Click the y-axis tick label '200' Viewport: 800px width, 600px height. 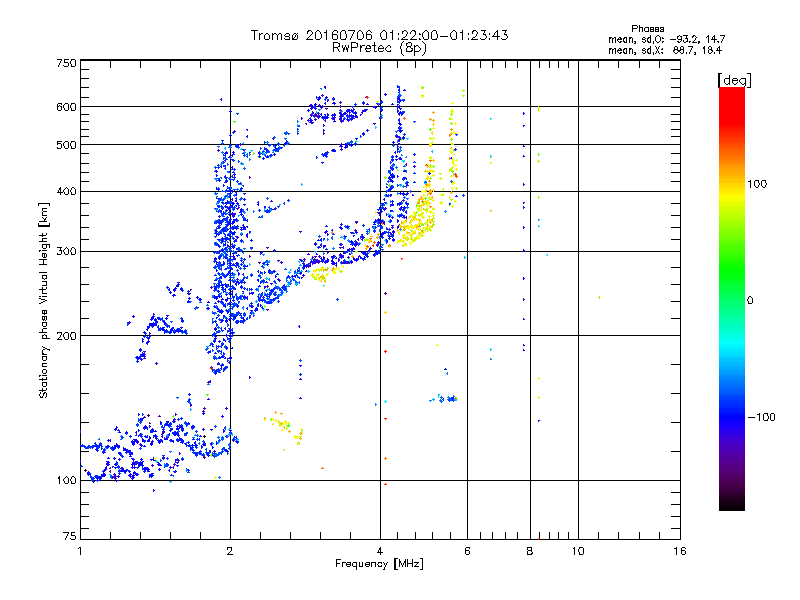(x=66, y=336)
